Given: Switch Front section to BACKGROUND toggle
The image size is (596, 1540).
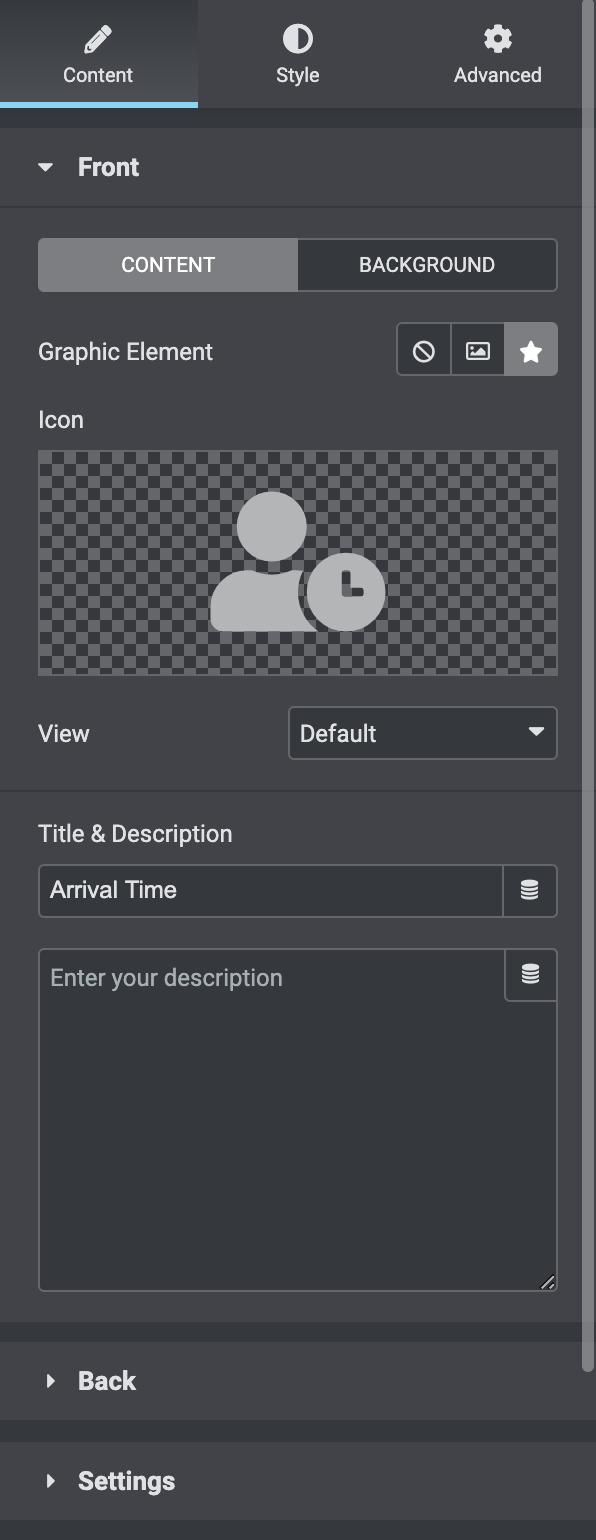Looking at the screenshot, I should pyautogui.click(x=427, y=265).
